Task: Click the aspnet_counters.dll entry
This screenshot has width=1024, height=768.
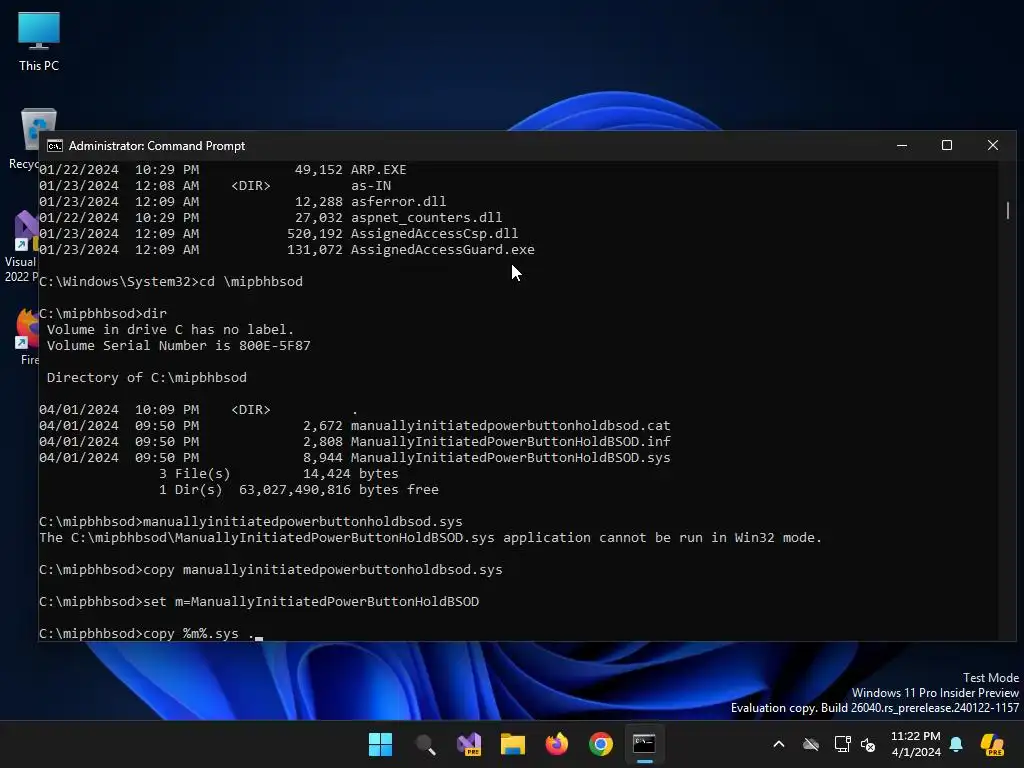Action: click(x=426, y=217)
